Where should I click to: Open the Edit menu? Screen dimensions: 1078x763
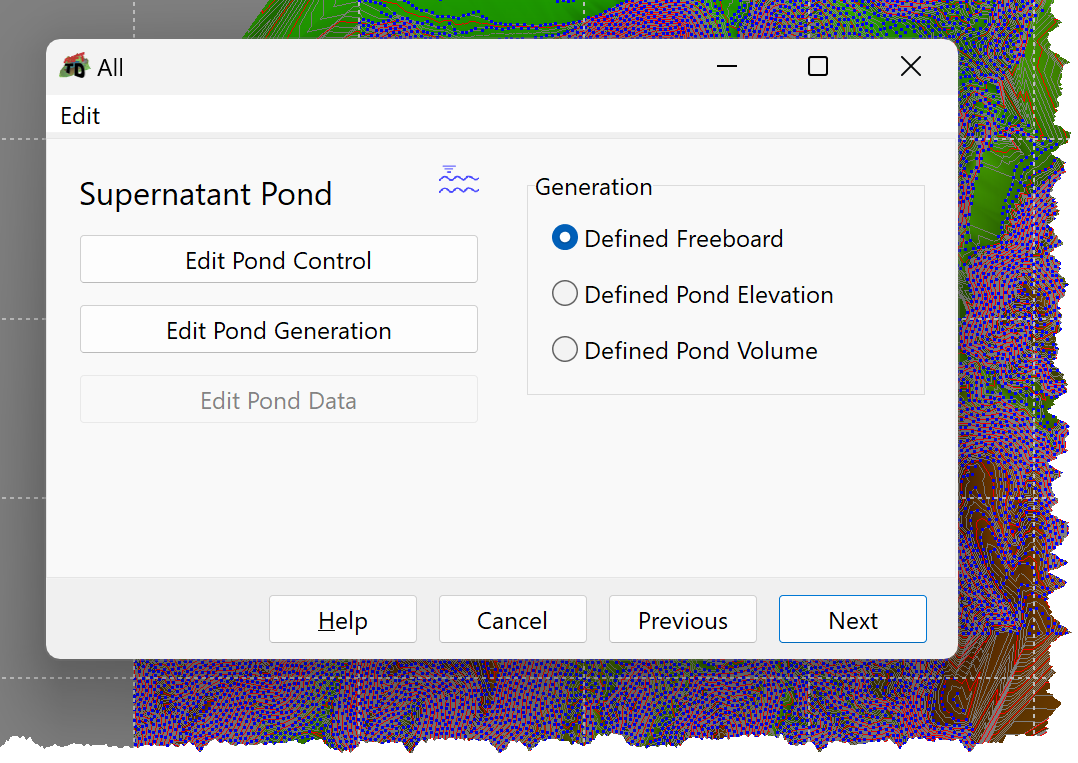pos(80,116)
